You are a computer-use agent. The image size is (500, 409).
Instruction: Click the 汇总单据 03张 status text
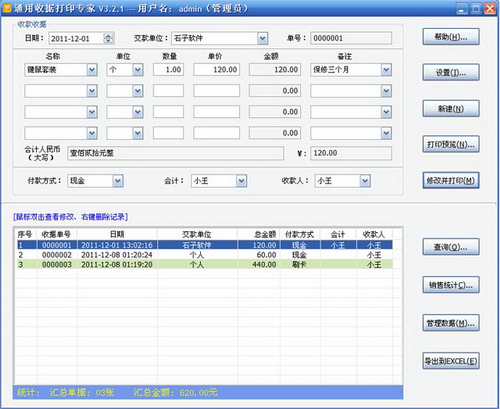point(82,393)
